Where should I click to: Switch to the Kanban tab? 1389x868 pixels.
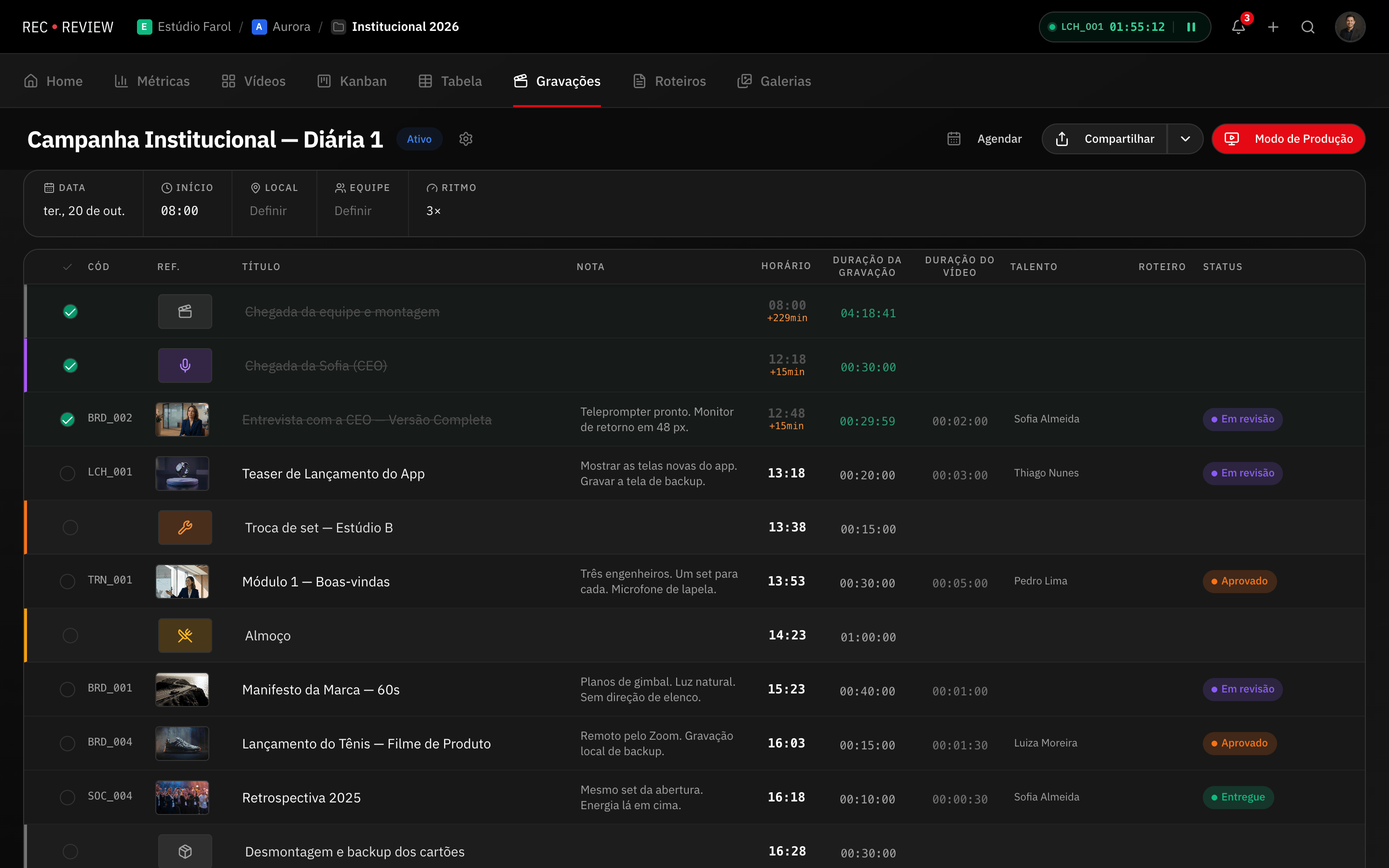coord(352,81)
